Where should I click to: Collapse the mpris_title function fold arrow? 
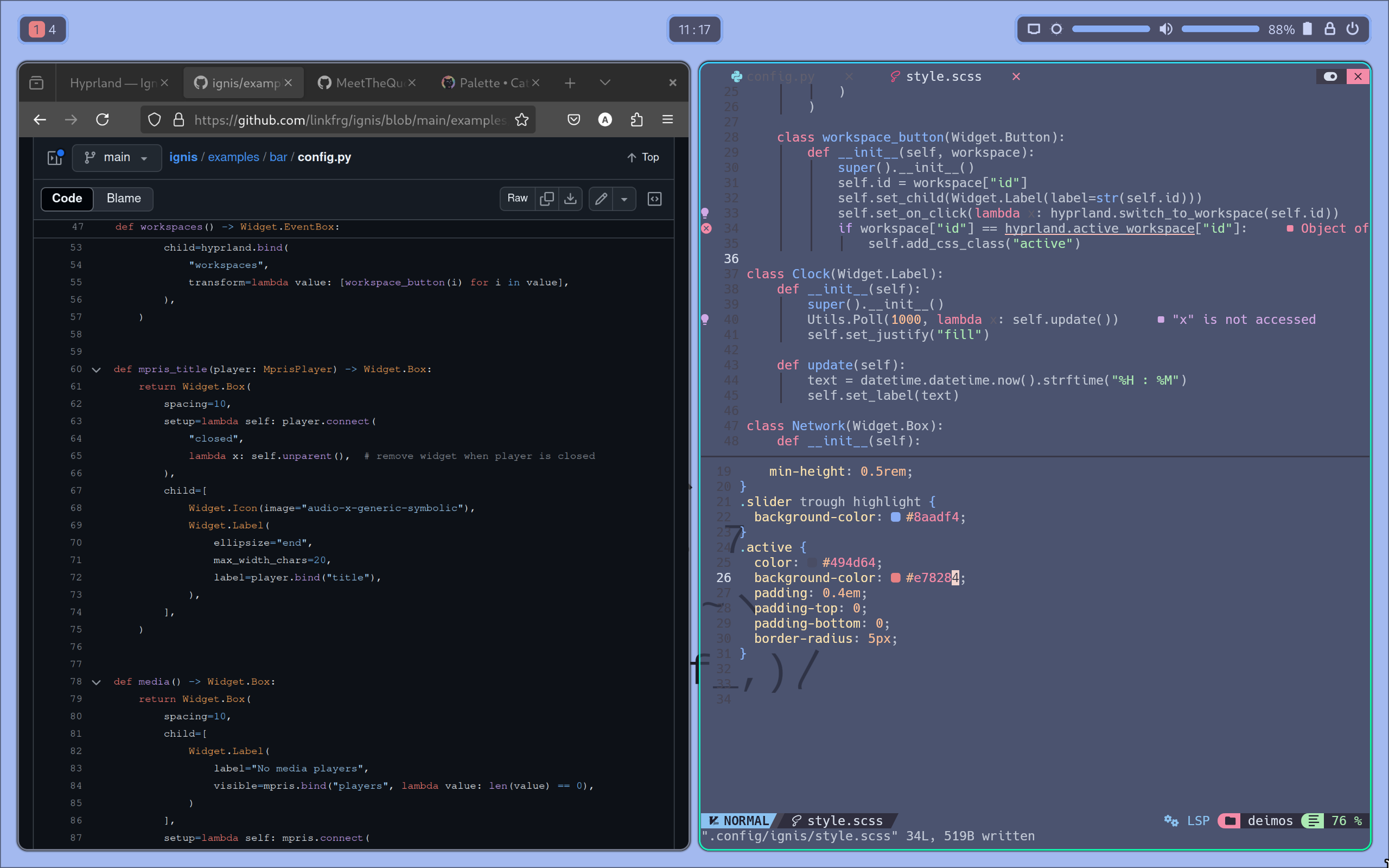pyautogui.click(x=96, y=369)
